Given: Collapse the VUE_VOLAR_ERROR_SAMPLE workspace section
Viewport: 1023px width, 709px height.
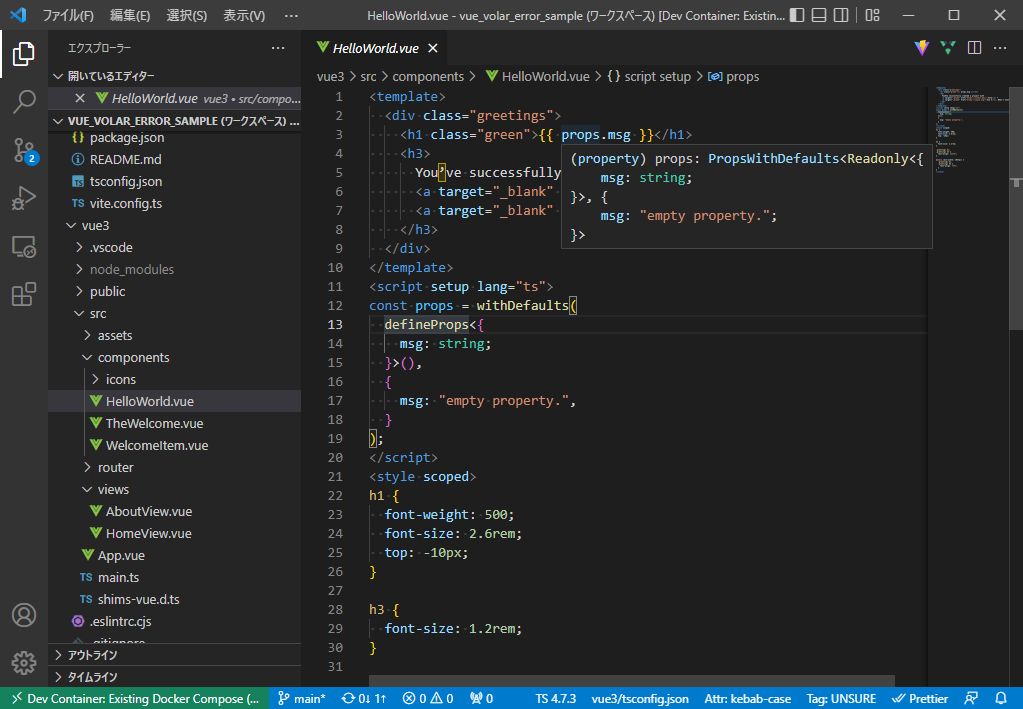Looking at the screenshot, I should point(175,121).
